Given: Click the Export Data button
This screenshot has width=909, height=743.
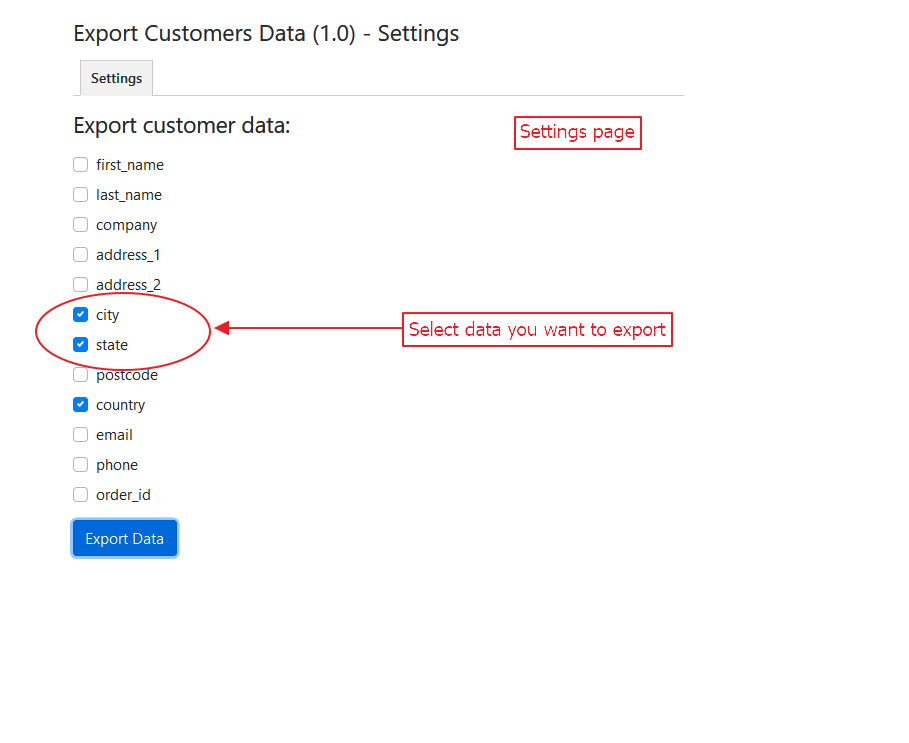Looking at the screenshot, I should [125, 539].
